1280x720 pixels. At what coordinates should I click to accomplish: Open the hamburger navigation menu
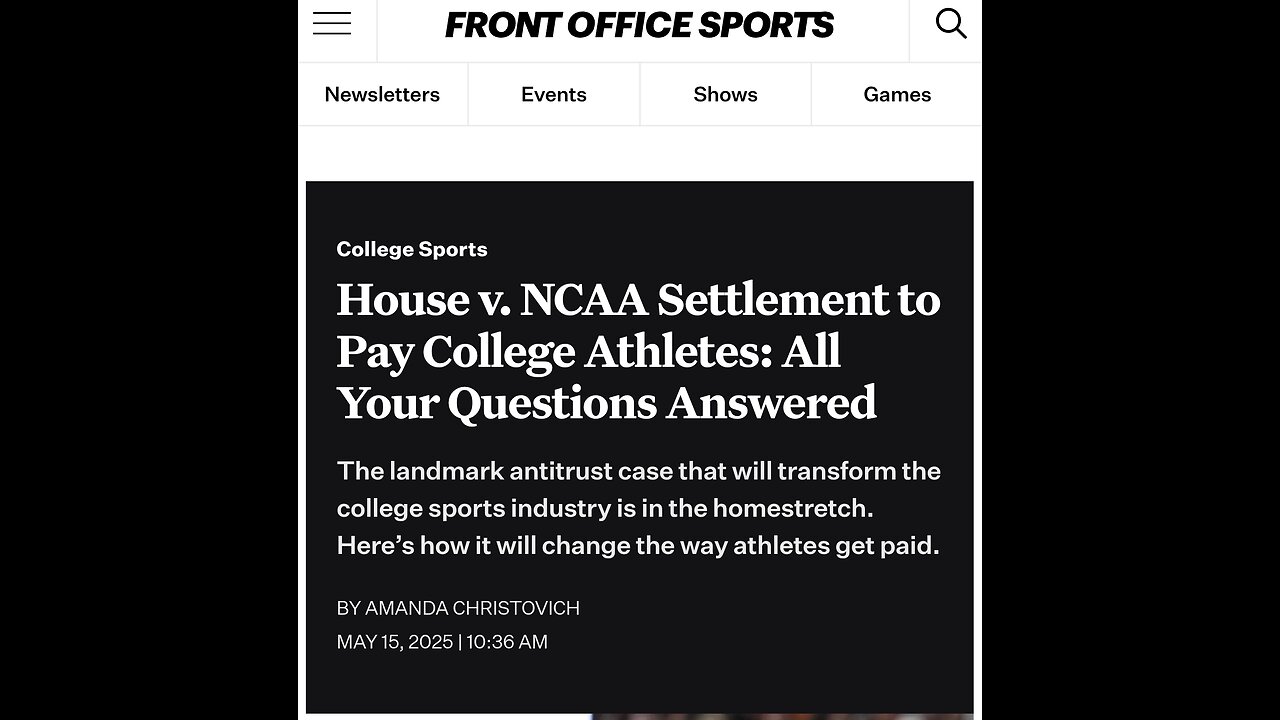[x=332, y=25]
